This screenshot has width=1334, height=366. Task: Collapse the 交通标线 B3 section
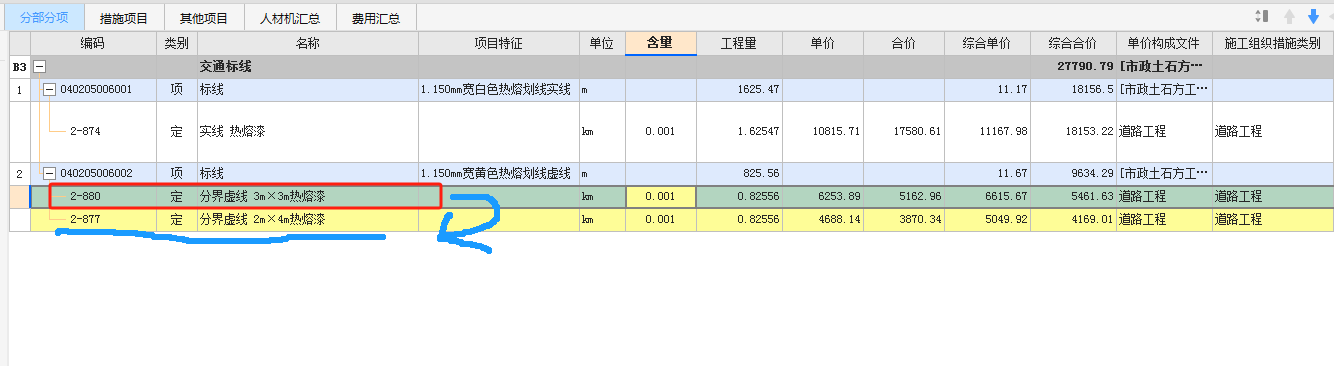click(40, 66)
